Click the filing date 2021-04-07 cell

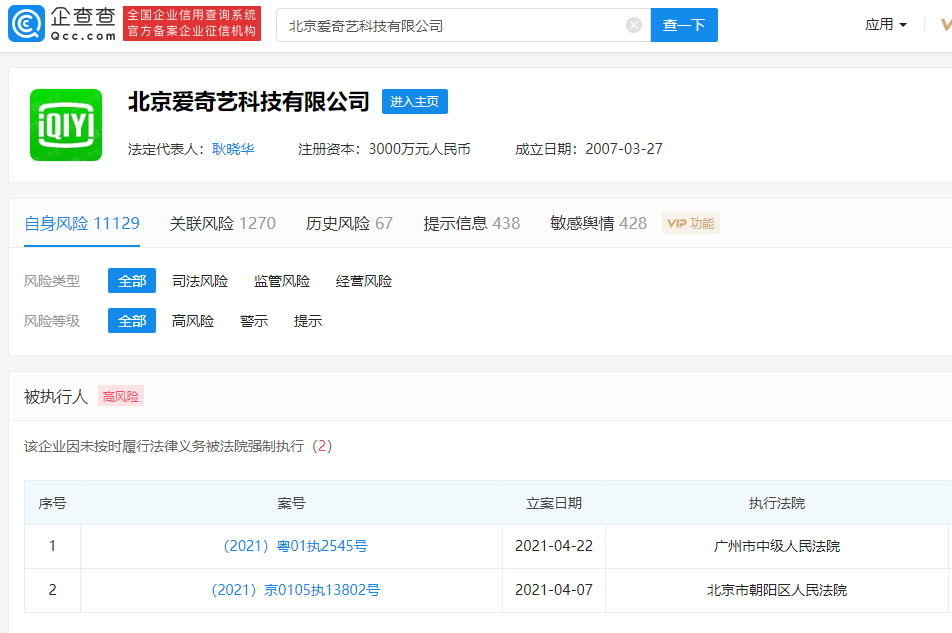(x=554, y=590)
